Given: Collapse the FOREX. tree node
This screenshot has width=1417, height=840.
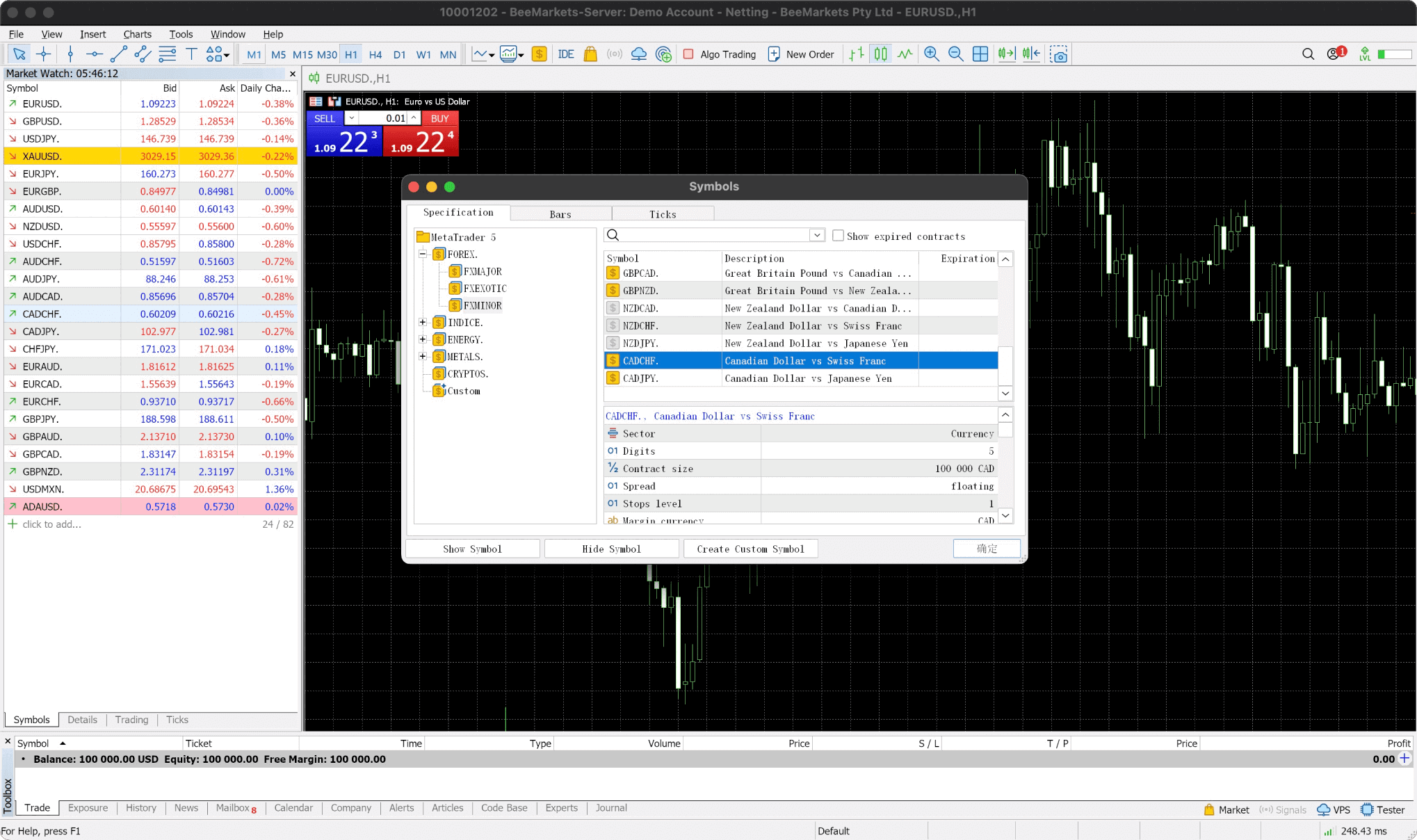Looking at the screenshot, I should [x=423, y=255].
